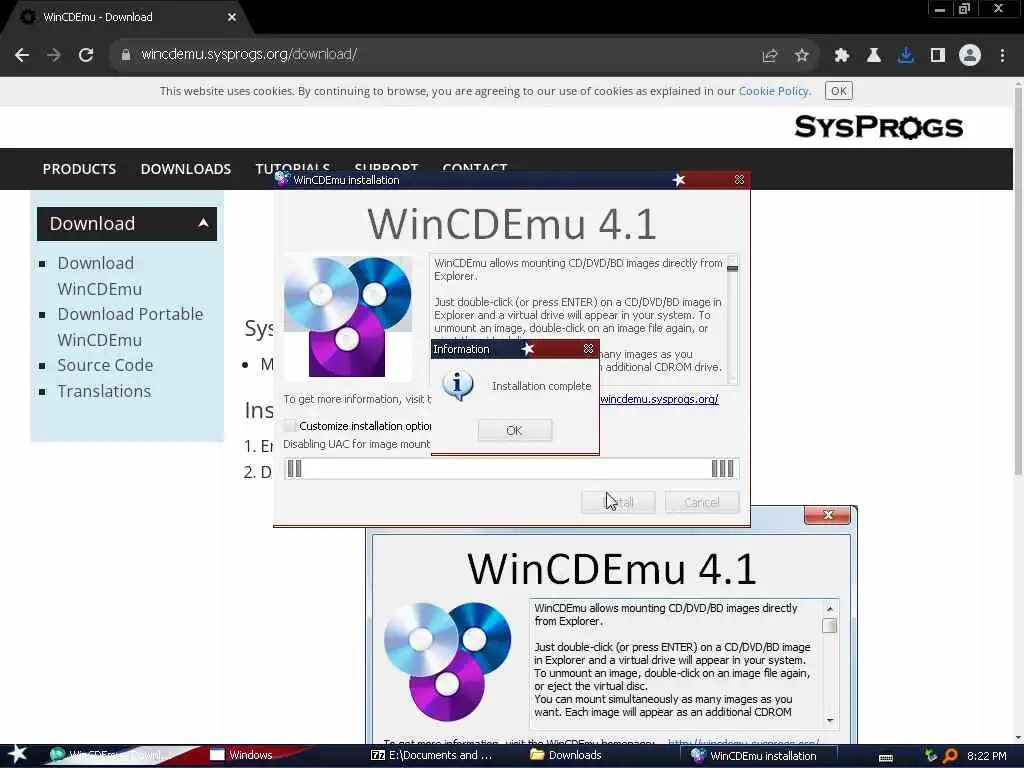The height and width of the screenshot is (768, 1024).
Task: Click Download WinCDEmu sidebar link
Action: point(99,276)
